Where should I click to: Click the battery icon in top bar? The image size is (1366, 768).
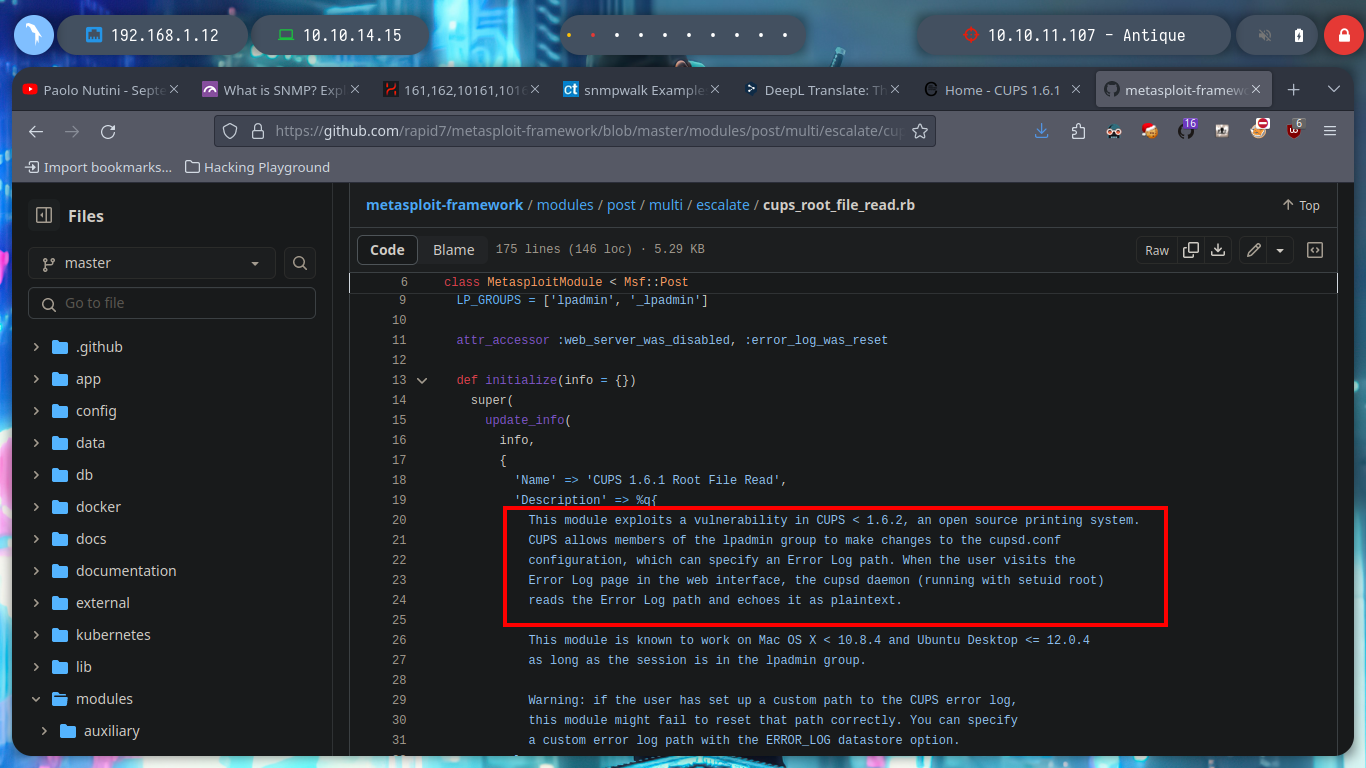pos(1298,35)
